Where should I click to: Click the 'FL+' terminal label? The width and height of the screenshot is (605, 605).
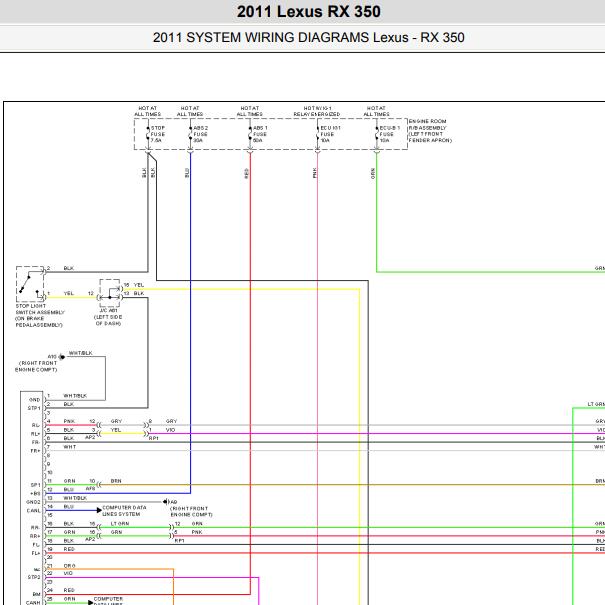click(x=35, y=553)
